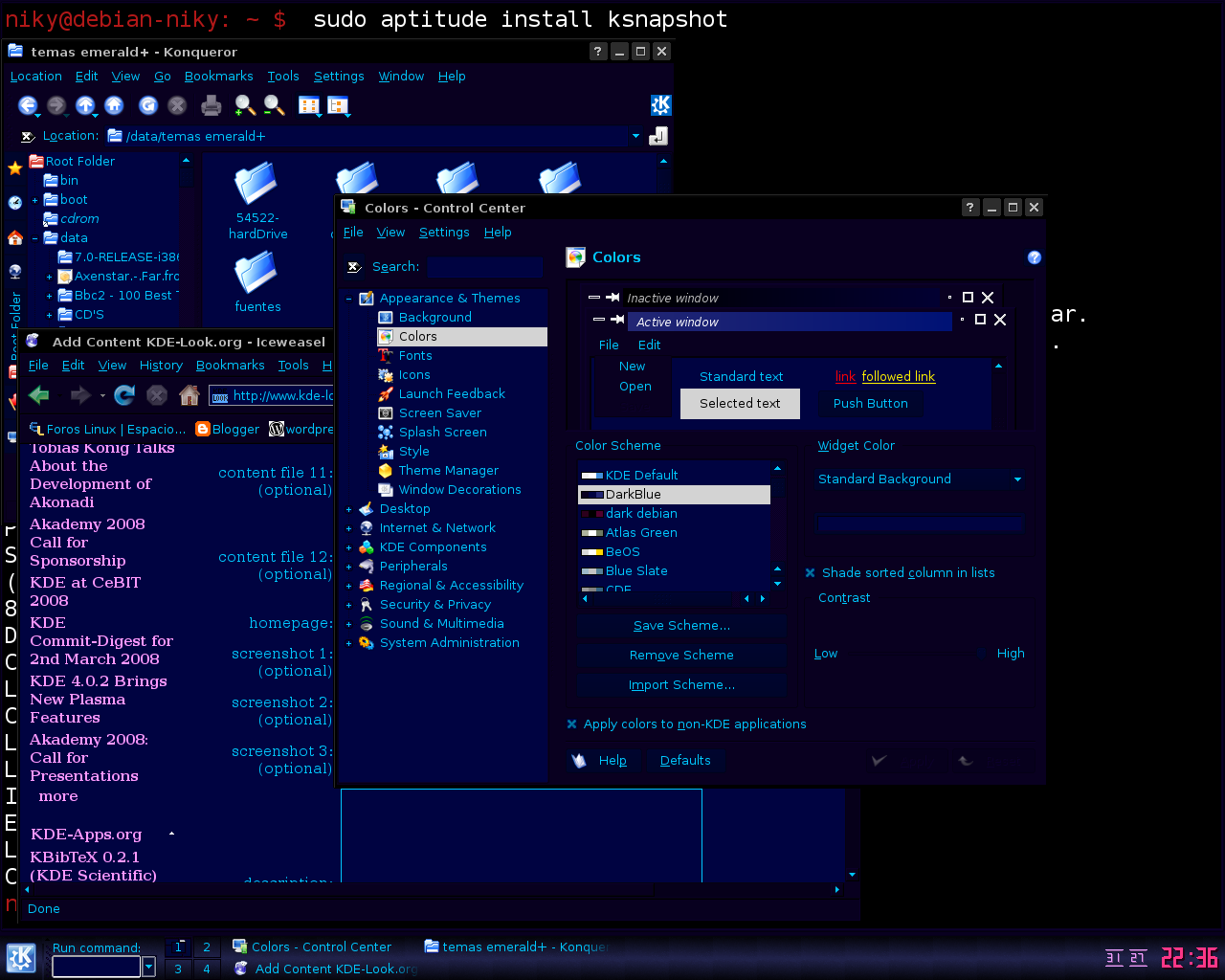1225x980 pixels.
Task: Open the KDE K menu
Action: point(21,957)
